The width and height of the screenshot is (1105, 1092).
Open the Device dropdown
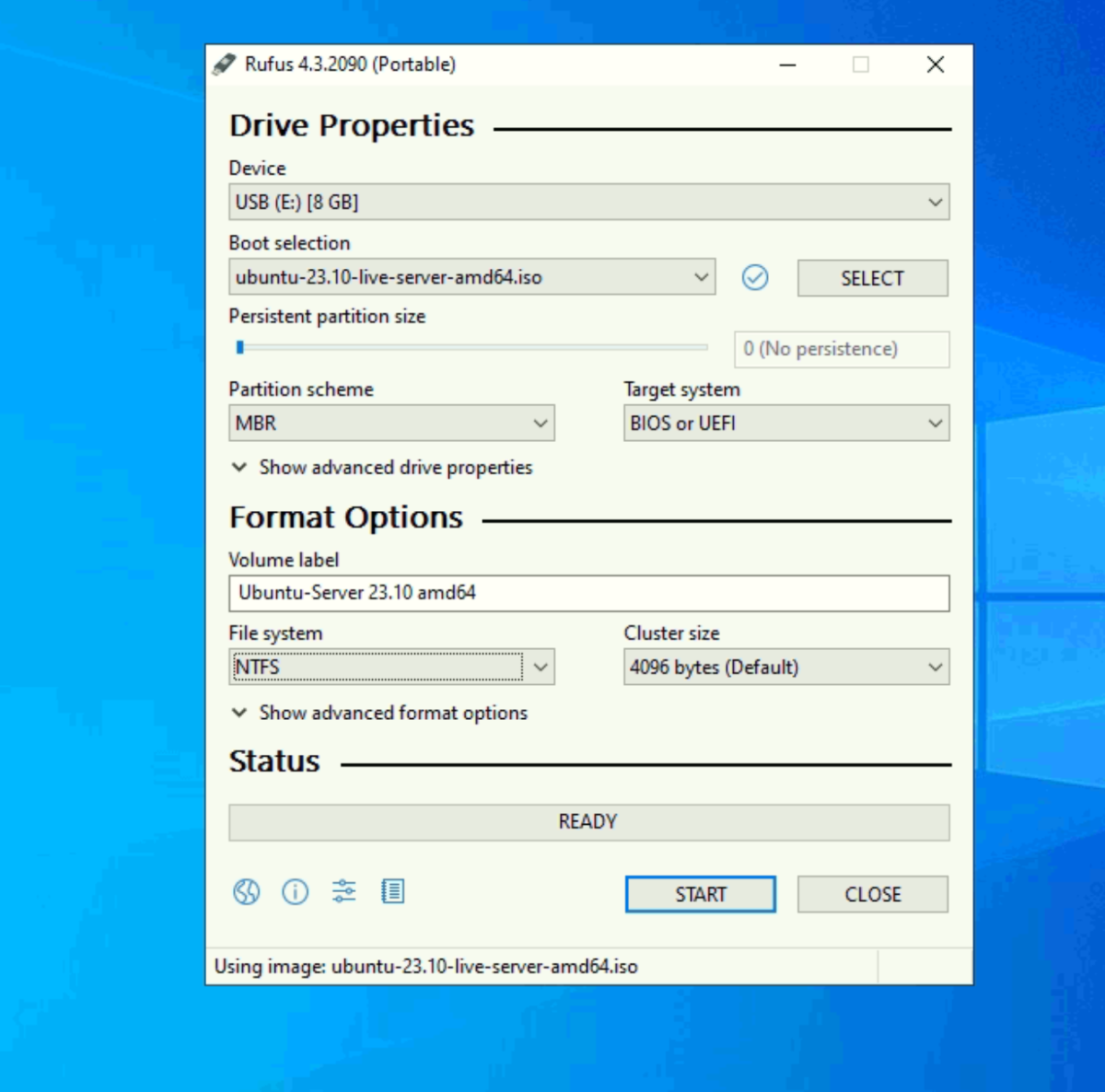click(x=589, y=202)
